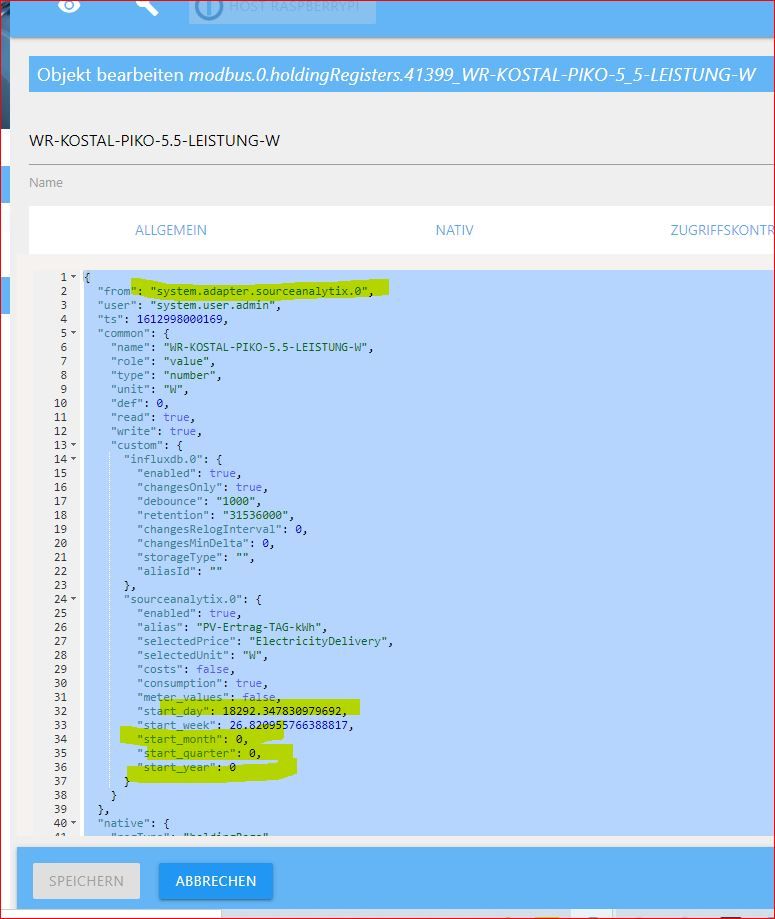
Task: Collapse the "influxdb.0" block at line 14
Action: pos(73,459)
